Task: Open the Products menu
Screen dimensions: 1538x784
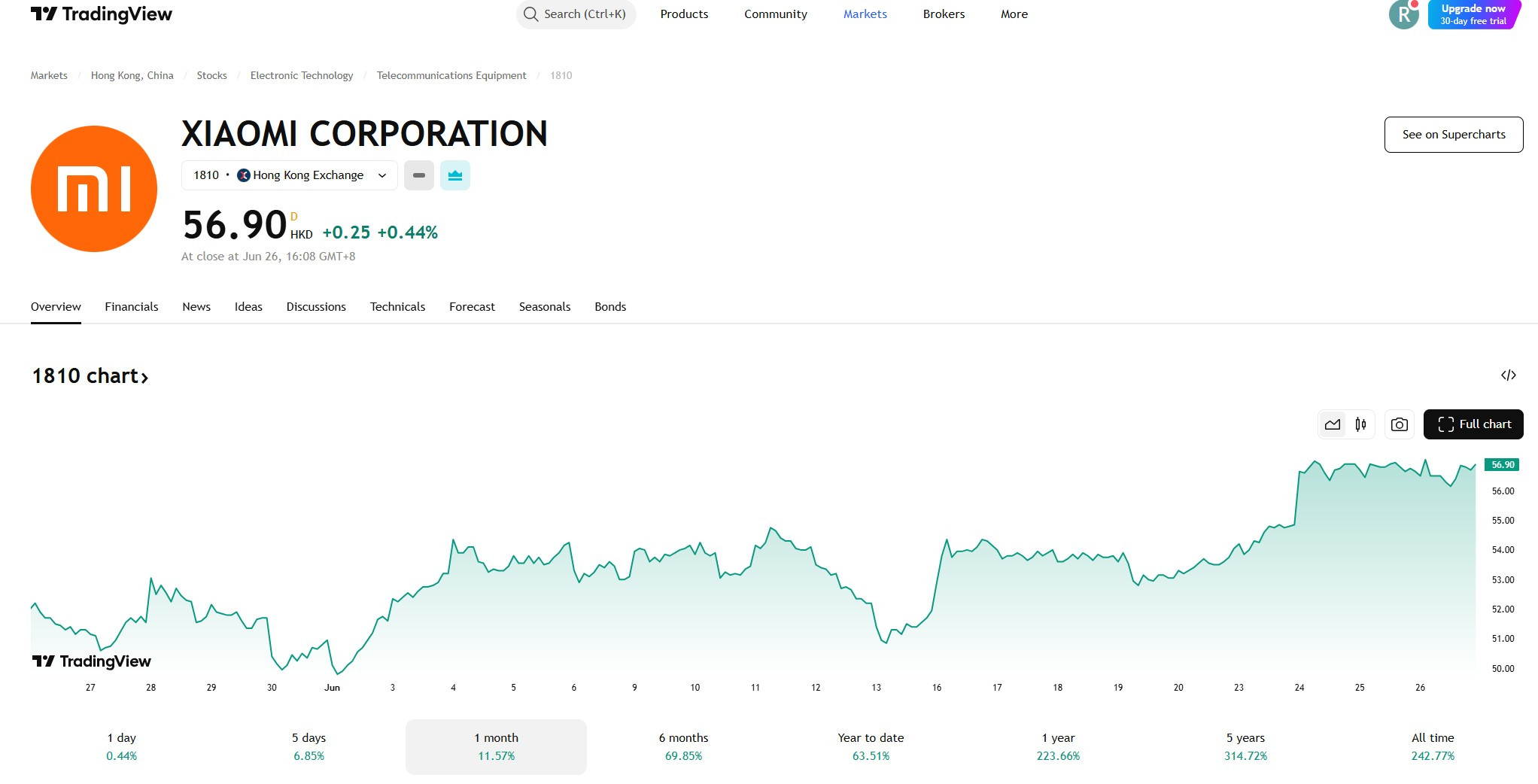Action: (684, 14)
